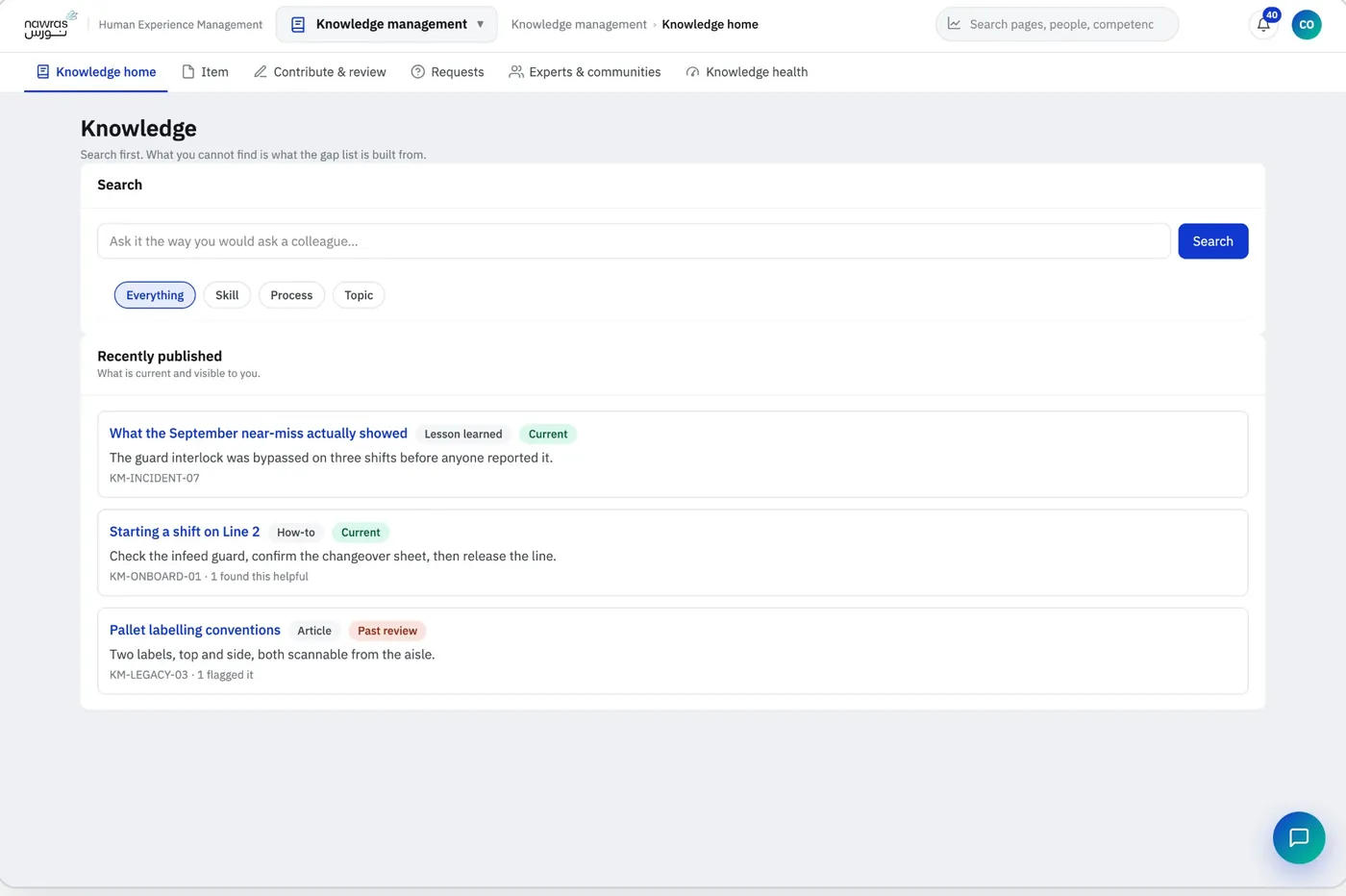The height and width of the screenshot is (896, 1346).
Task: Click the analytics icon in global search
Action: tap(954, 24)
